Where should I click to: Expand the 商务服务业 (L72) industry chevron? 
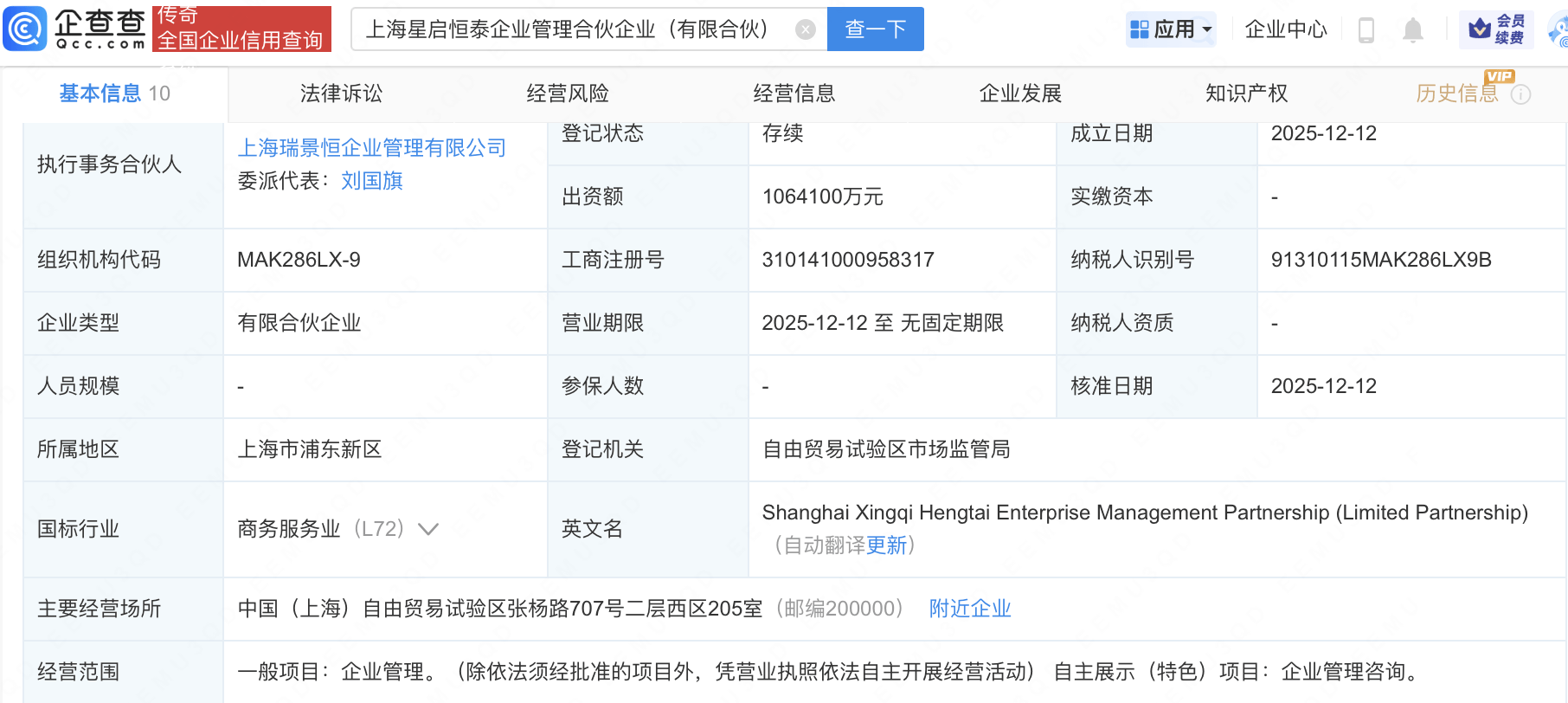coord(428,529)
